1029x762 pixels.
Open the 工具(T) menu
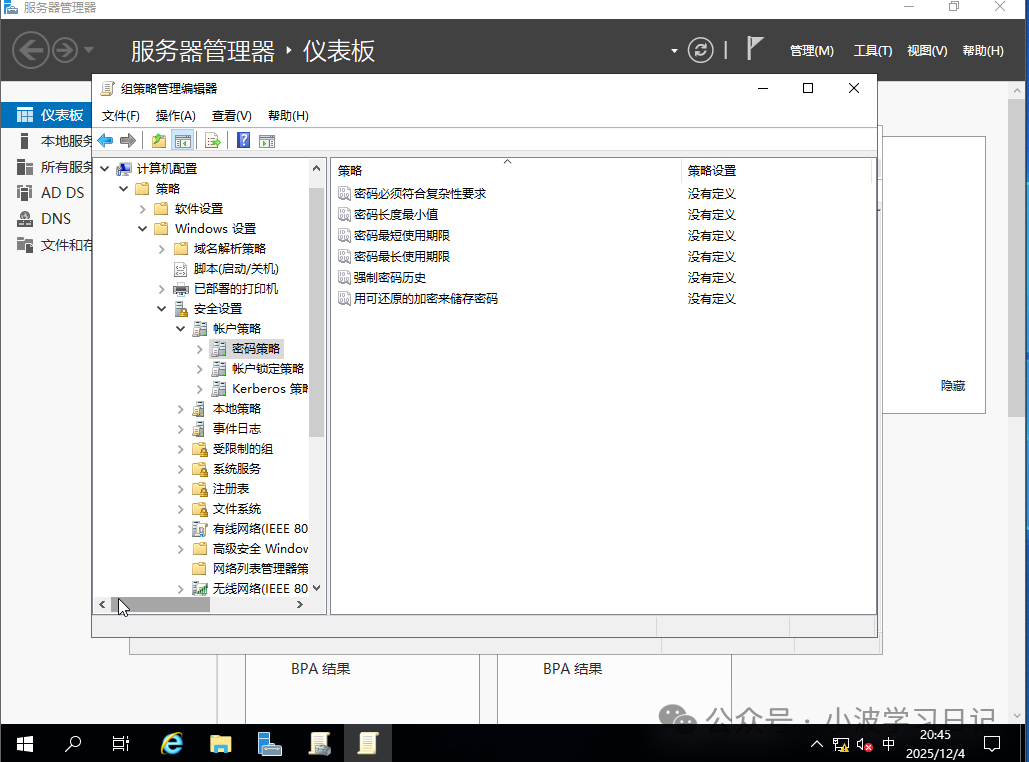click(872, 50)
